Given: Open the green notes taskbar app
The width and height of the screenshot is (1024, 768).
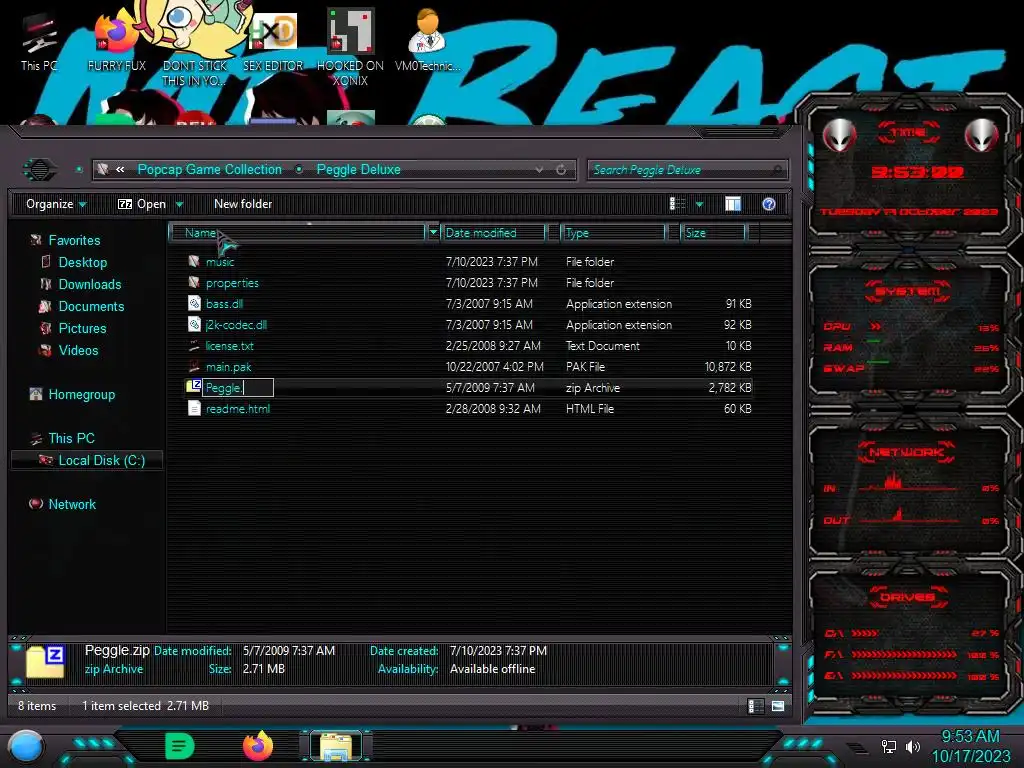Looking at the screenshot, I should (x=179, y=746).
